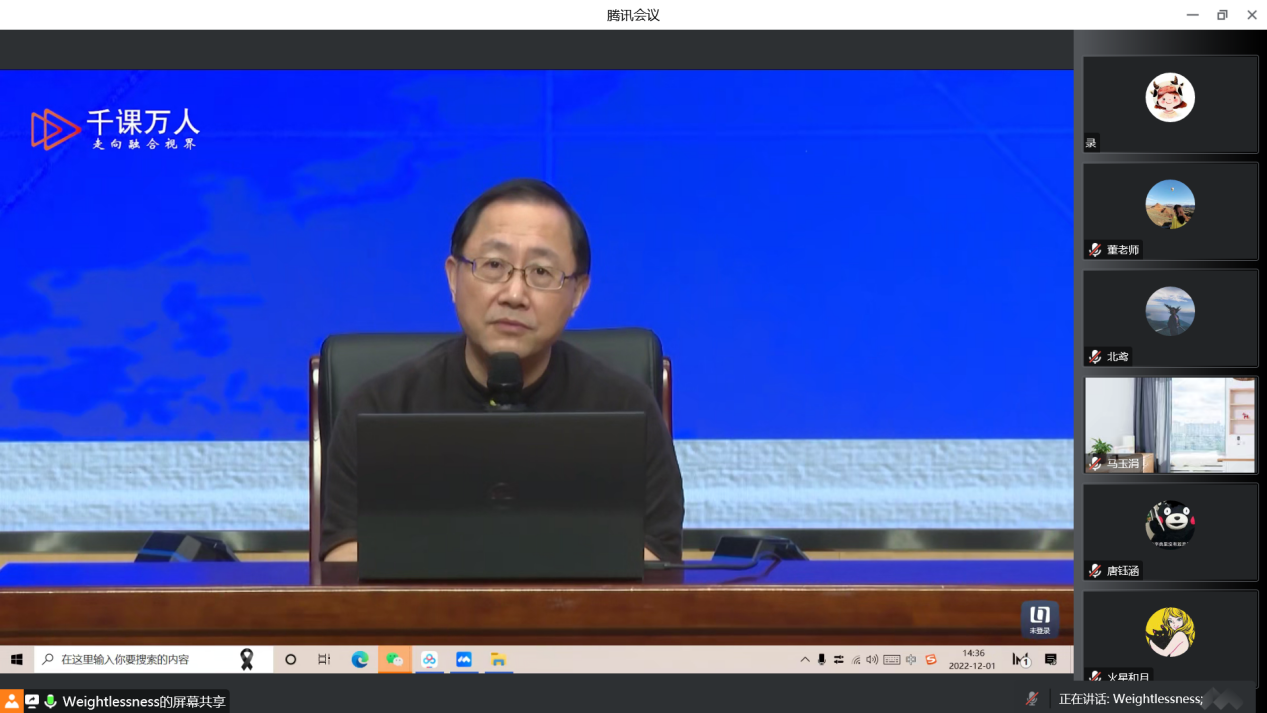The image size is (1267, 713).
Task: Click the green microphone icon beside Weightlessness
Action: click(50, 701)
